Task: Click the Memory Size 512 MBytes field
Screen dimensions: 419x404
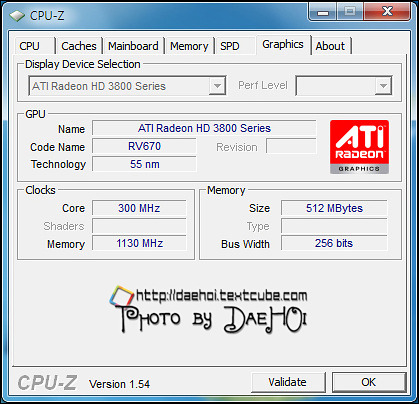Action: point(334,208)
